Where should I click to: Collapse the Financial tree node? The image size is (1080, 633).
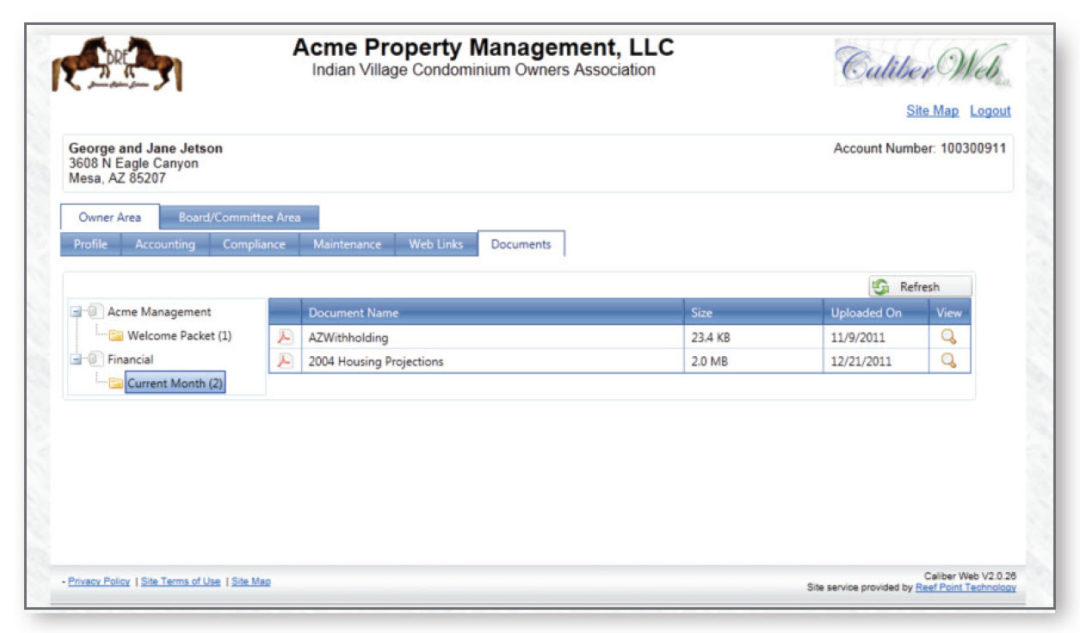coord(76,359)
